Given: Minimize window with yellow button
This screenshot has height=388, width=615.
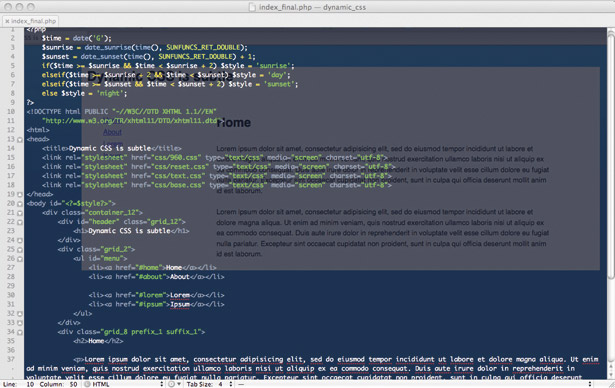Looking at the screenshot, I should coord(19,7).
